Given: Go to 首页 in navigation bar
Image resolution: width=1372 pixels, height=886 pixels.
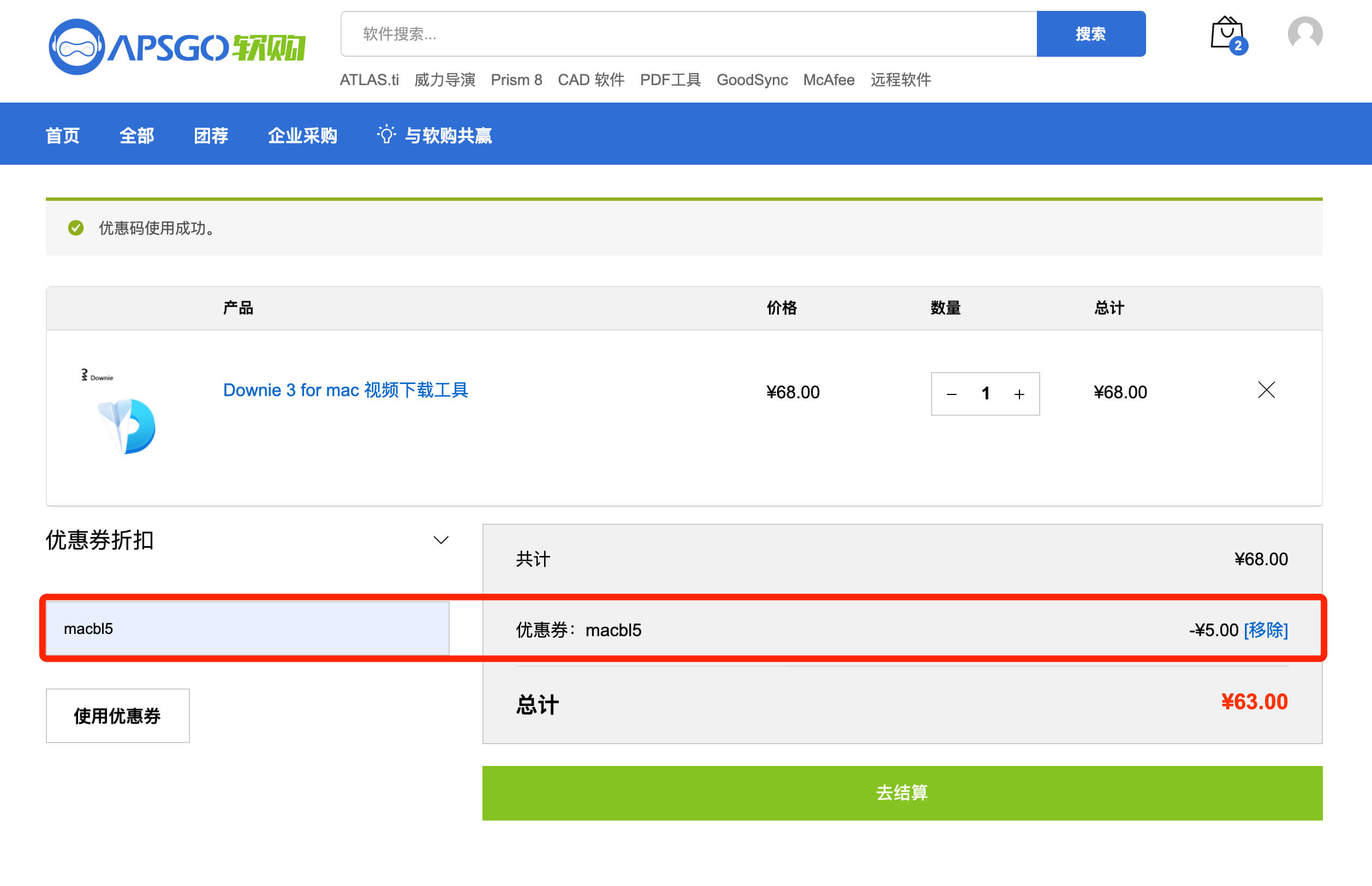Looking at the screenshot, I should 62,135.
